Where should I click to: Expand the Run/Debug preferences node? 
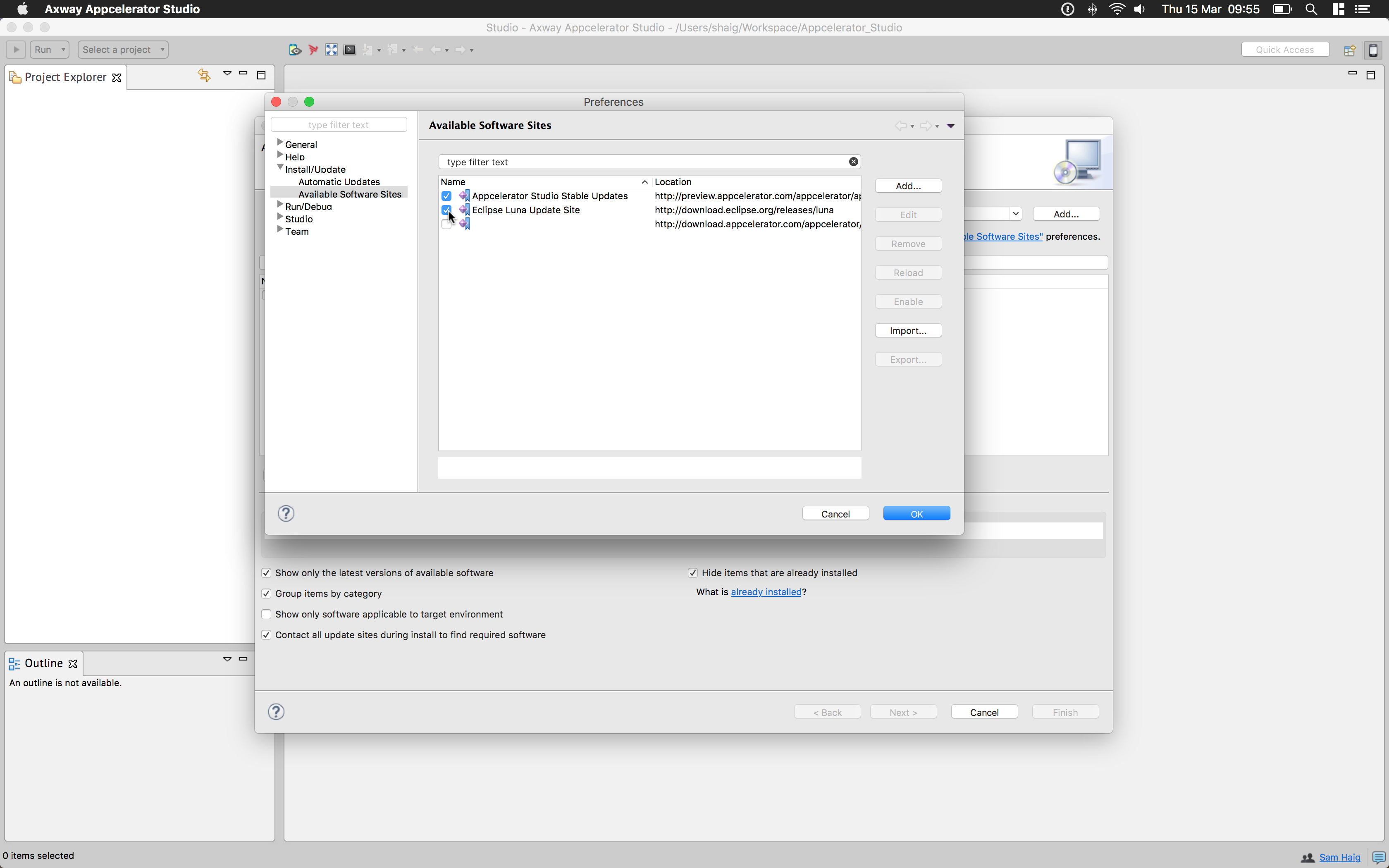click(280, 204)
